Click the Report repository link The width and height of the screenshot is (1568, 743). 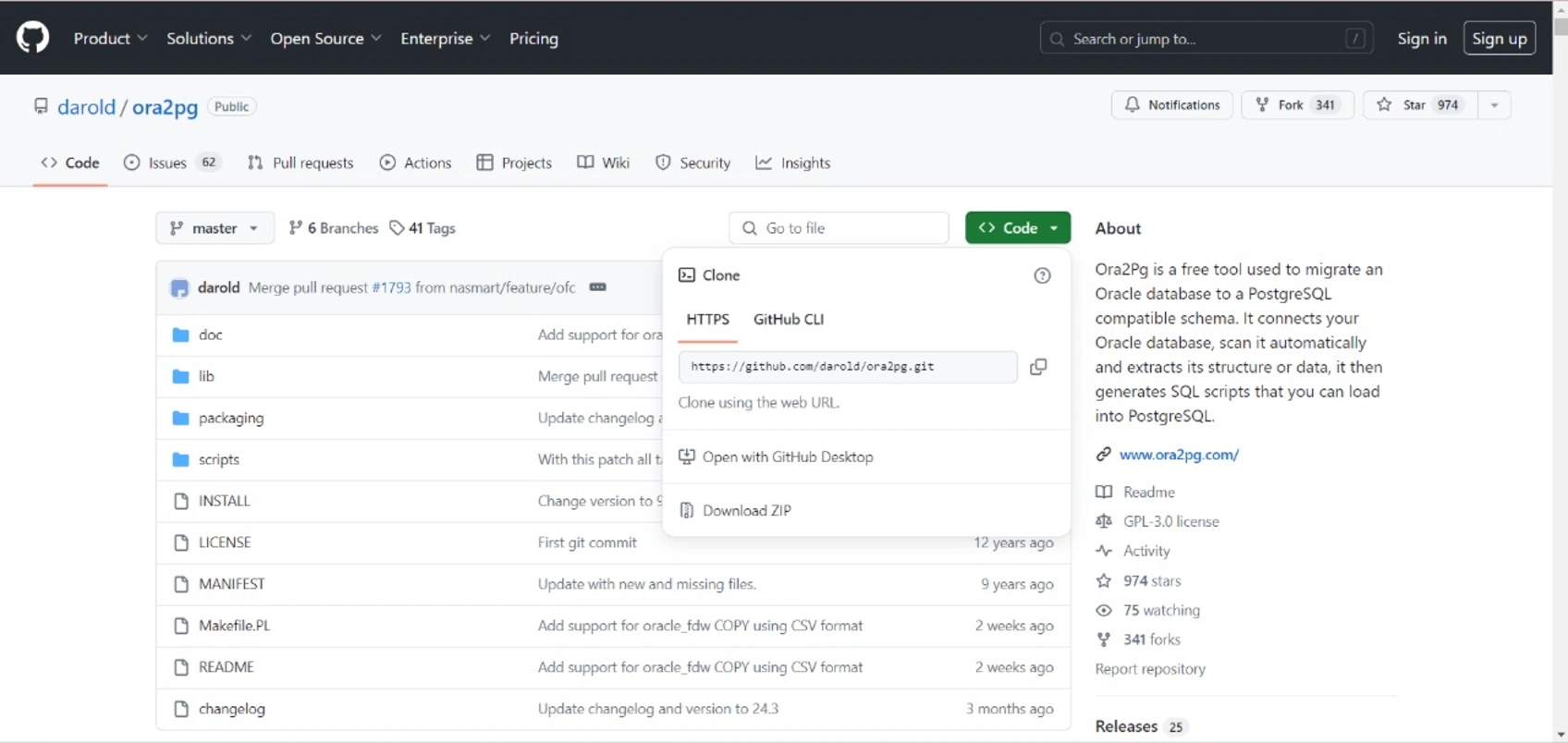1150,669
